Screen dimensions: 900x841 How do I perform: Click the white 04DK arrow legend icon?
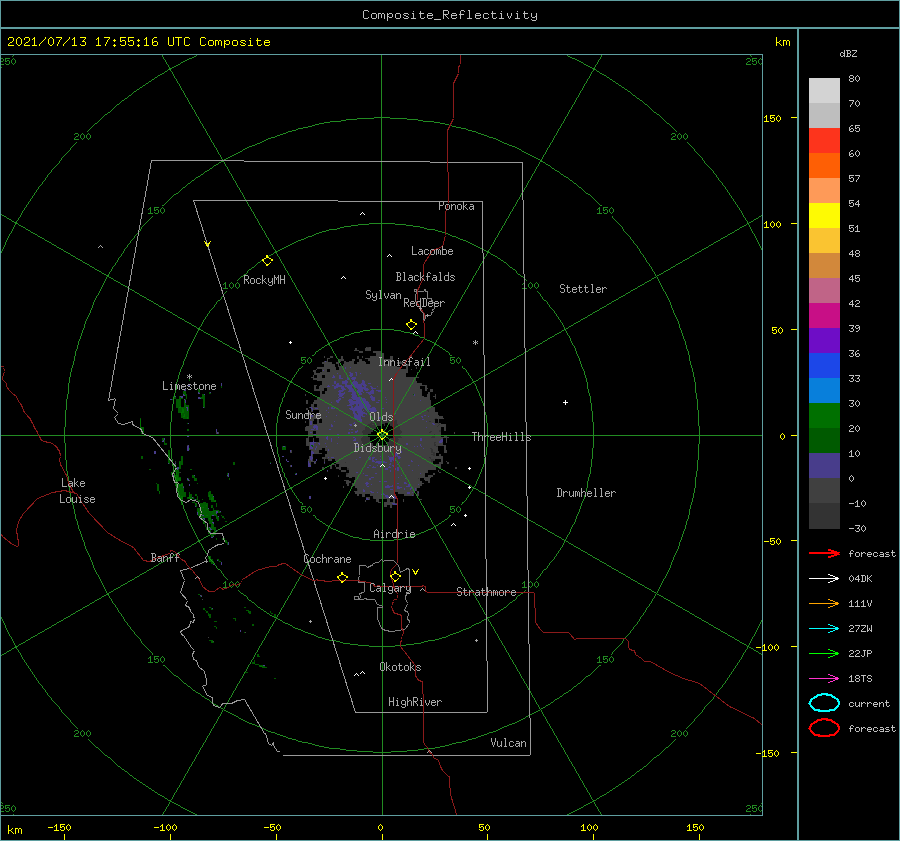824,578
